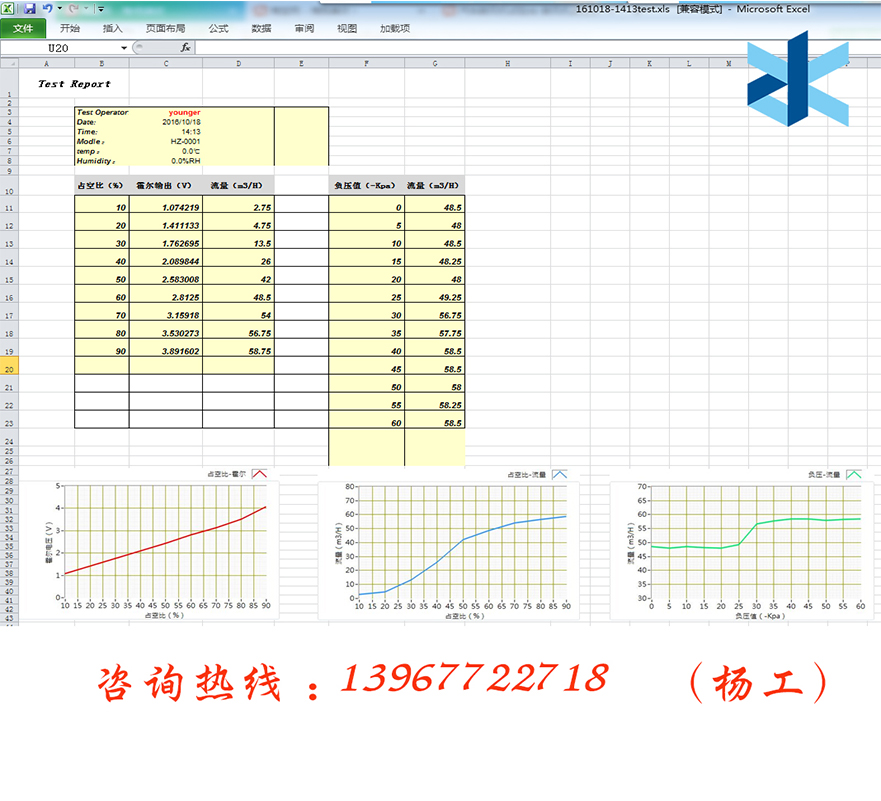Click the Excel application icon in title bar
Viewport: 881px width, 801px height.
(x=9, y=8)
